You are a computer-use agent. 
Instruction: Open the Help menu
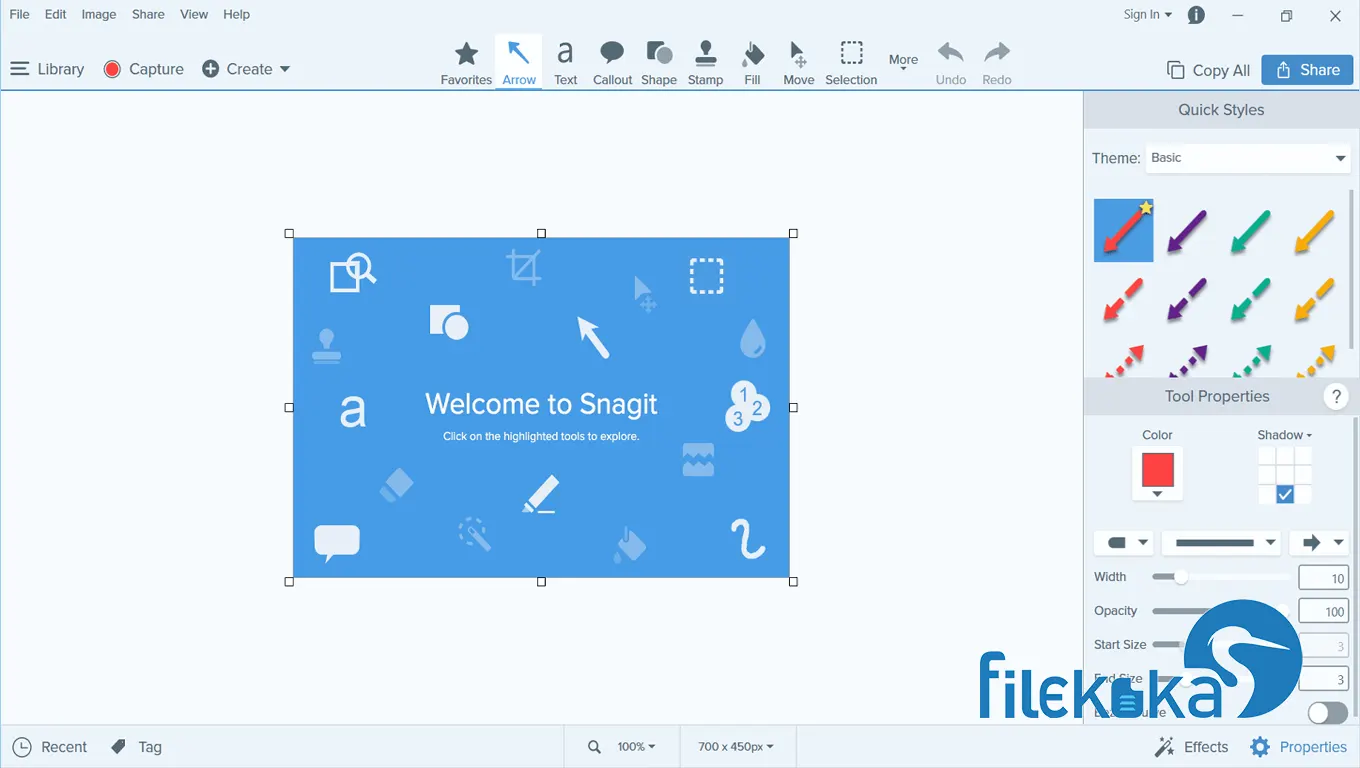click(236, 15)
